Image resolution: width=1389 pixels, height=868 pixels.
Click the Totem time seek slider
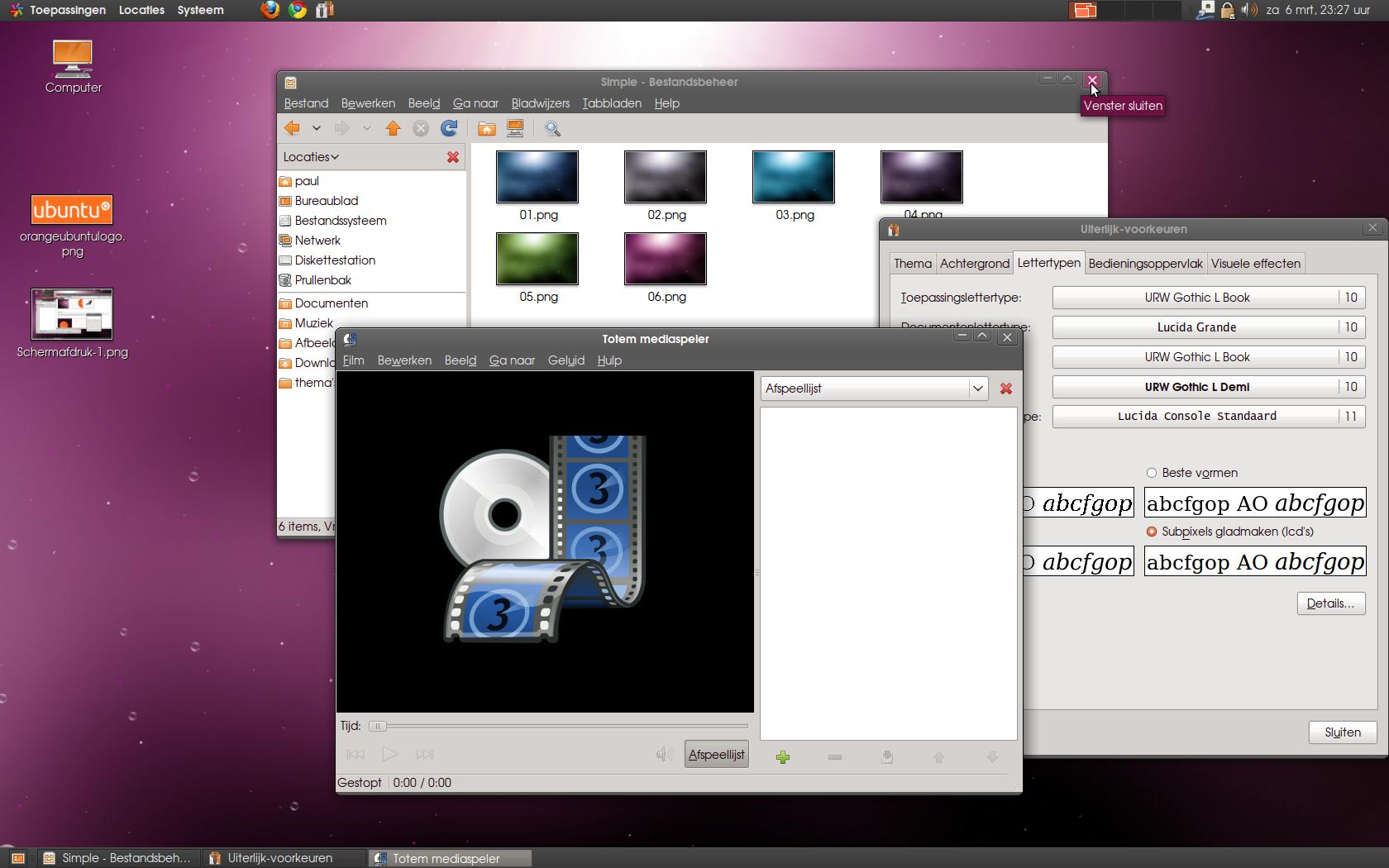[x=558, y=726]
